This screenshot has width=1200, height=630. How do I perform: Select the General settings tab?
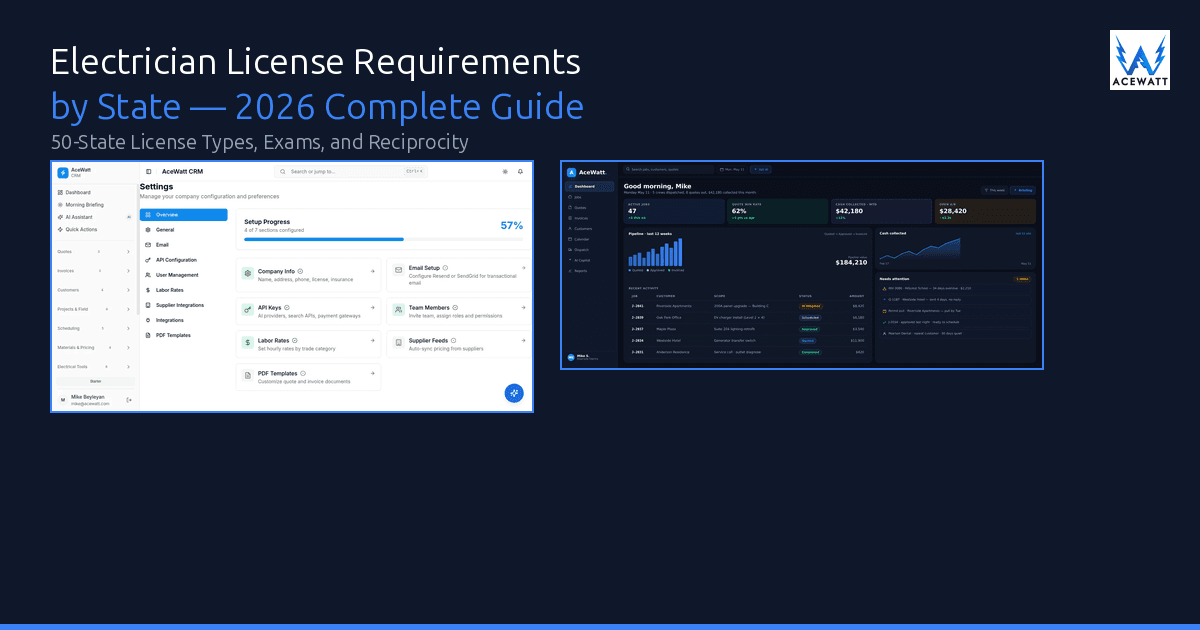184,230
